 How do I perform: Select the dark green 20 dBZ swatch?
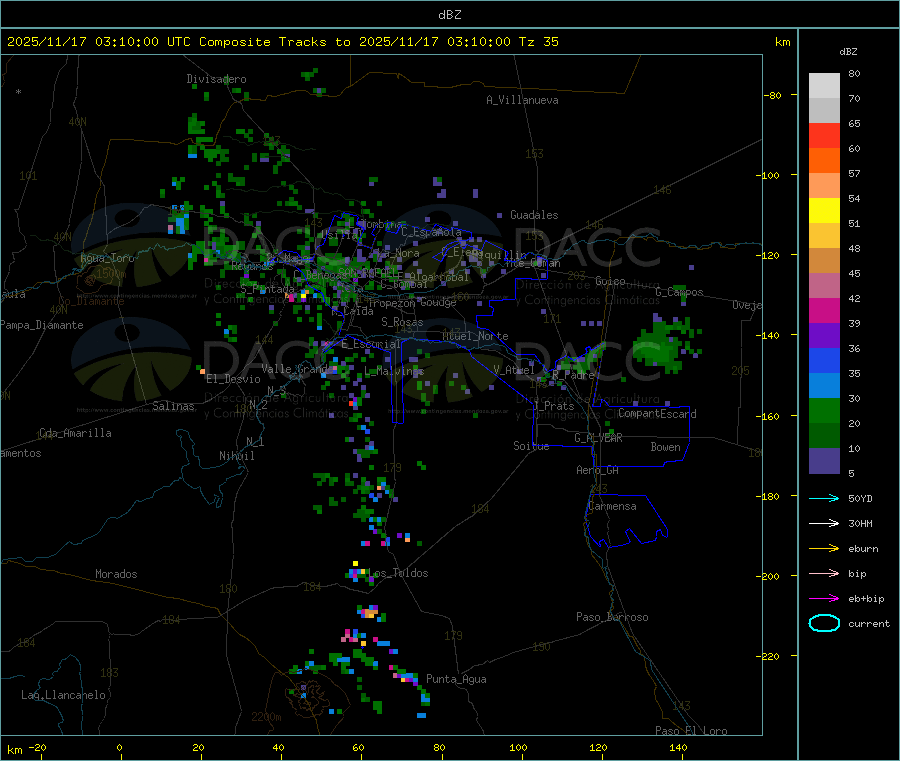824,436
